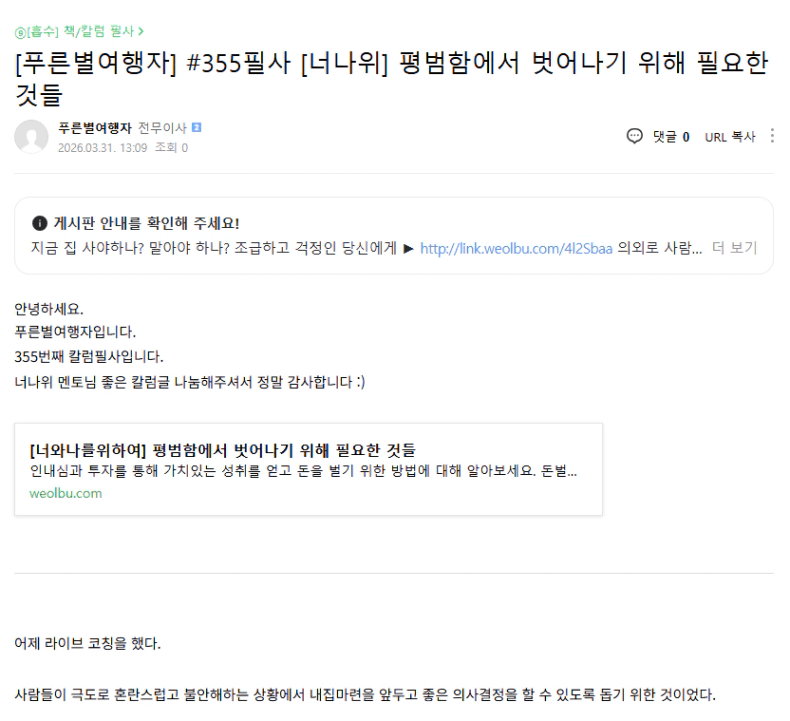Click the breadcrumb chevron arrow
Screen dimensions: 790x721
[x=141, y=32]
